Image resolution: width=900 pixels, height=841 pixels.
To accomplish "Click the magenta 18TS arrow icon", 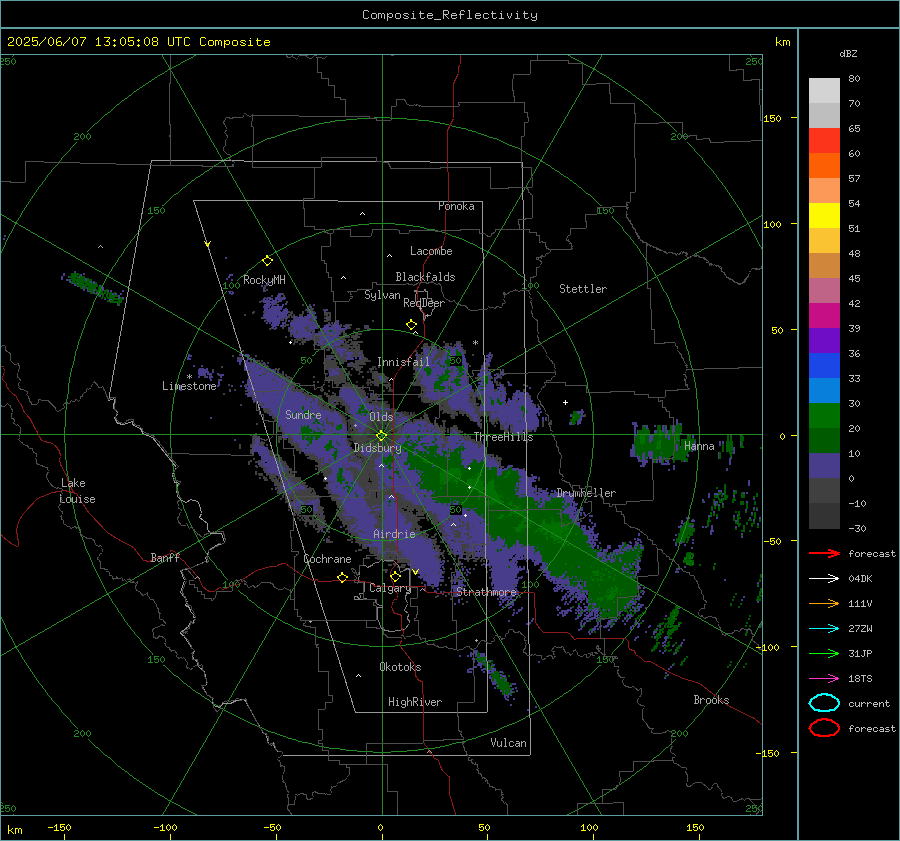I will (824, 679).
